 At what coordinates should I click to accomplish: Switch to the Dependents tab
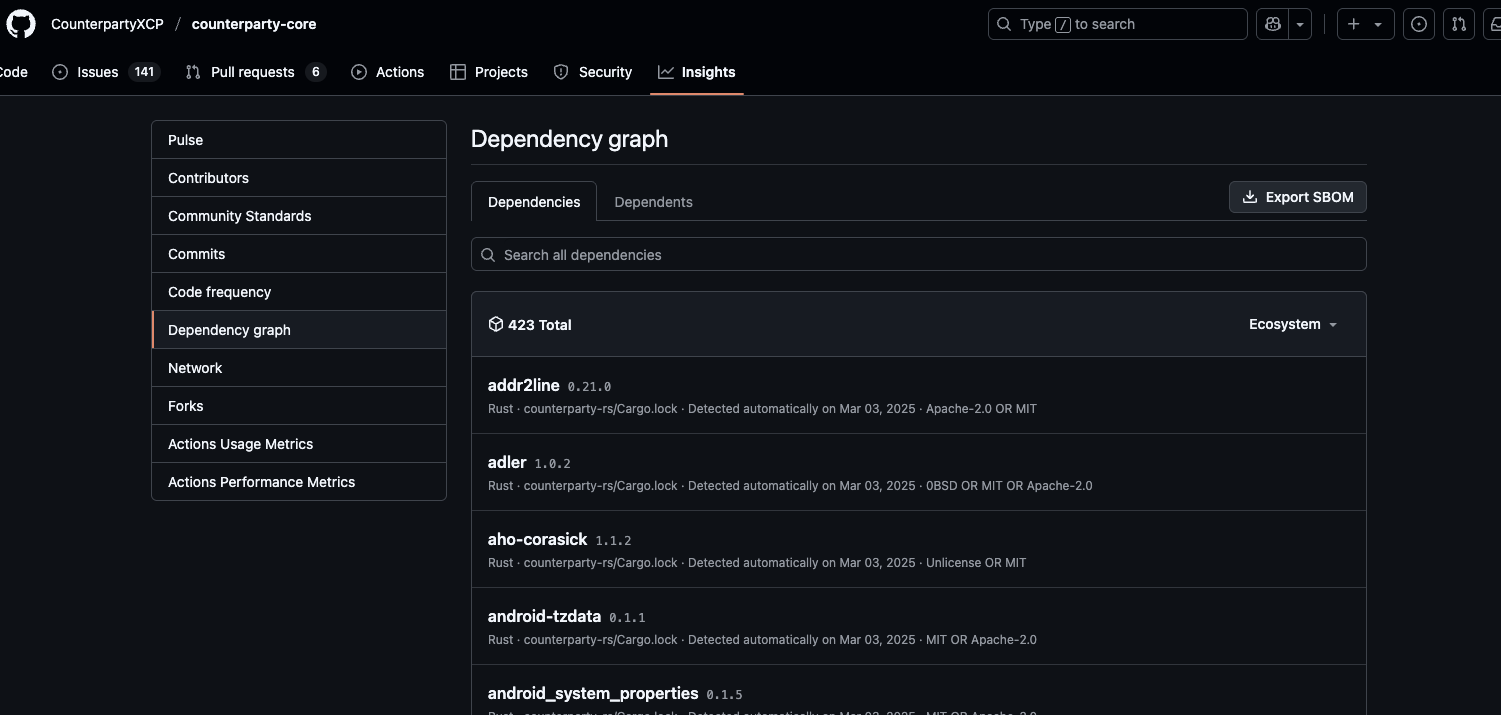click(653, 202)
